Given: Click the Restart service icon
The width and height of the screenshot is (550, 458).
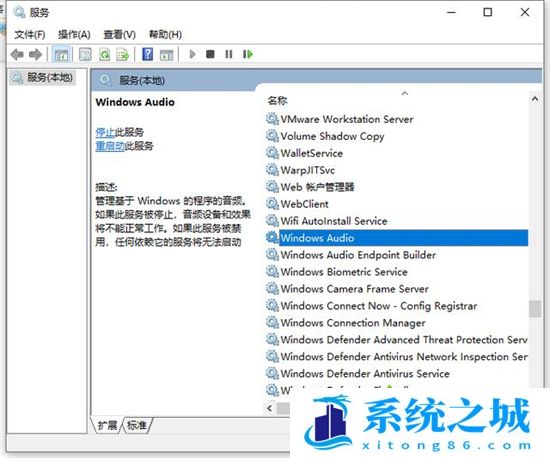Looking at the screenshot, I should pyautogui.click(x=248, y=54).
